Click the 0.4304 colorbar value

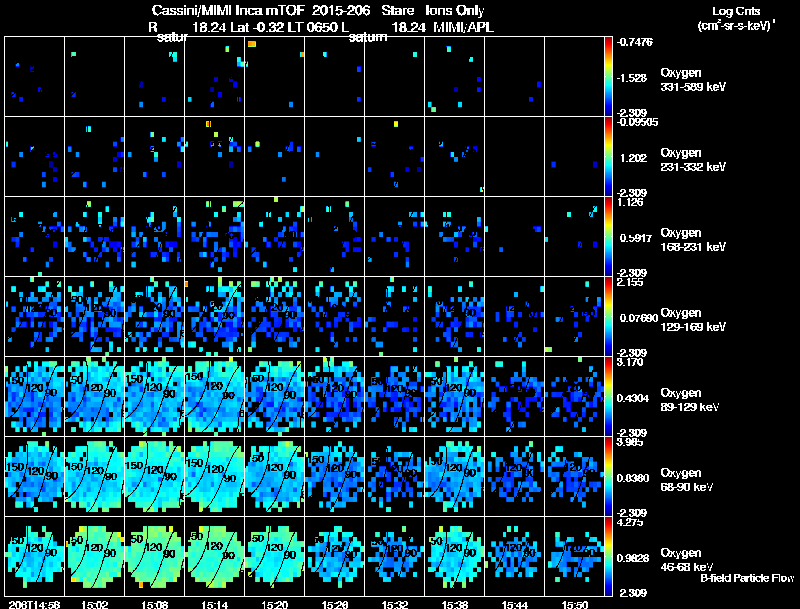click(633, 398)
